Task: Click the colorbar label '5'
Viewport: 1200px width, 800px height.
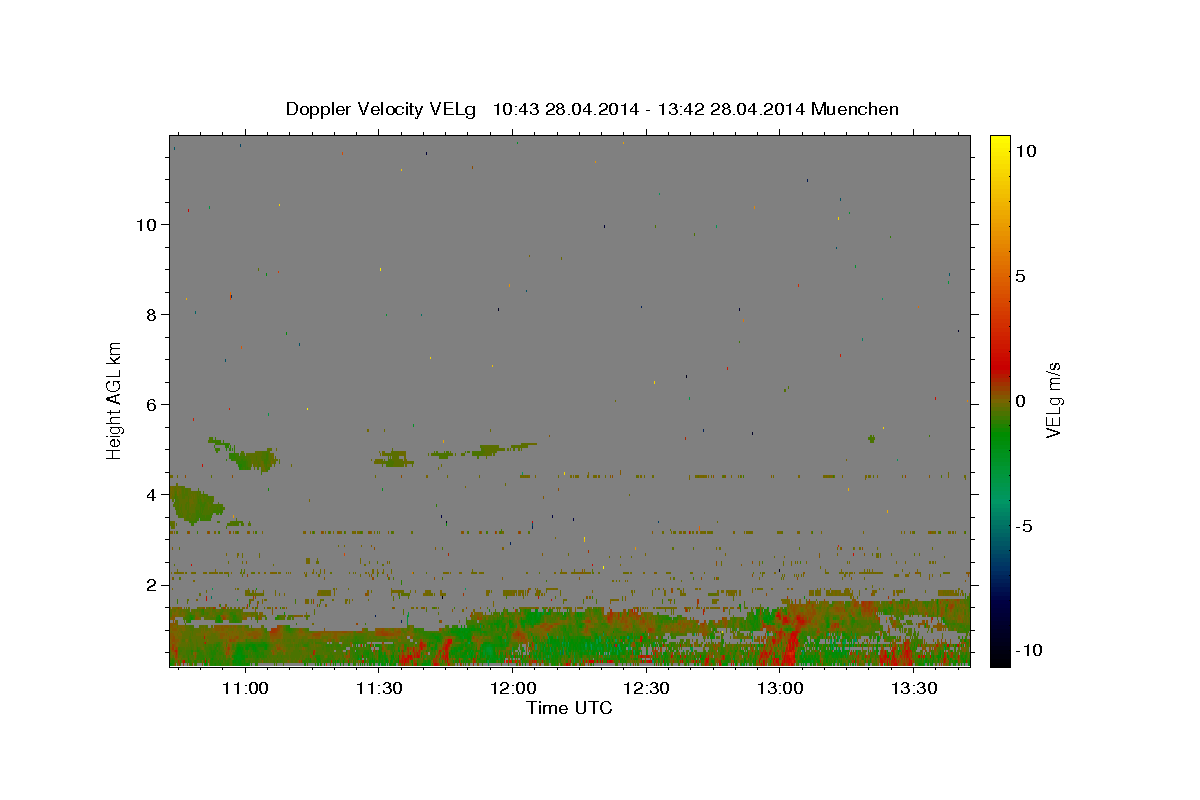Action: point(1020,276)
